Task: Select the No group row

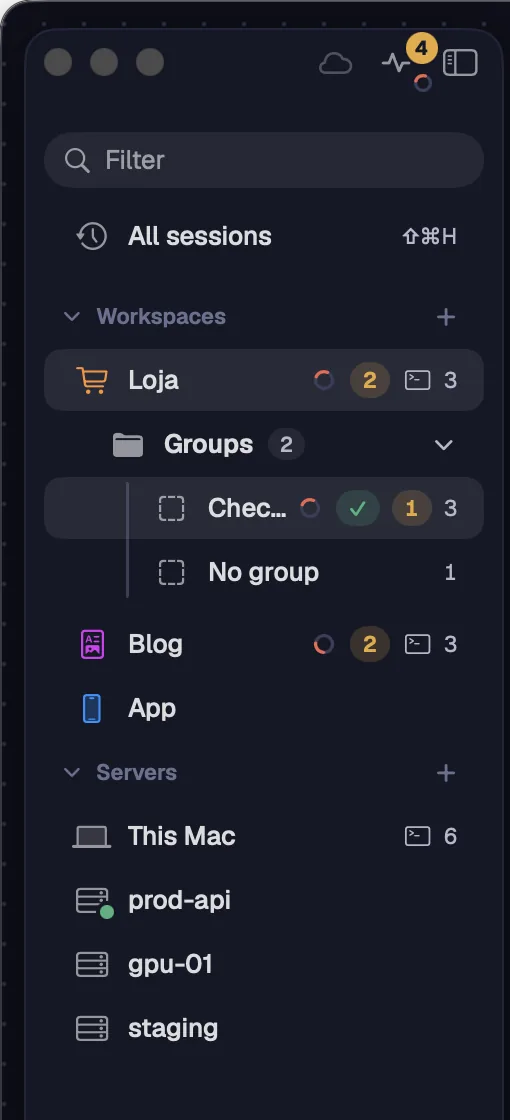Action: 264,572
